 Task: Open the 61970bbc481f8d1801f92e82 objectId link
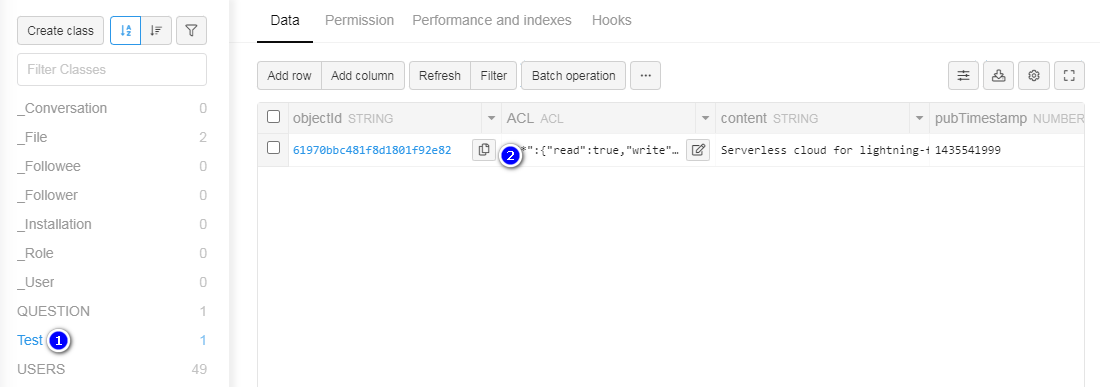coord(372,150)
